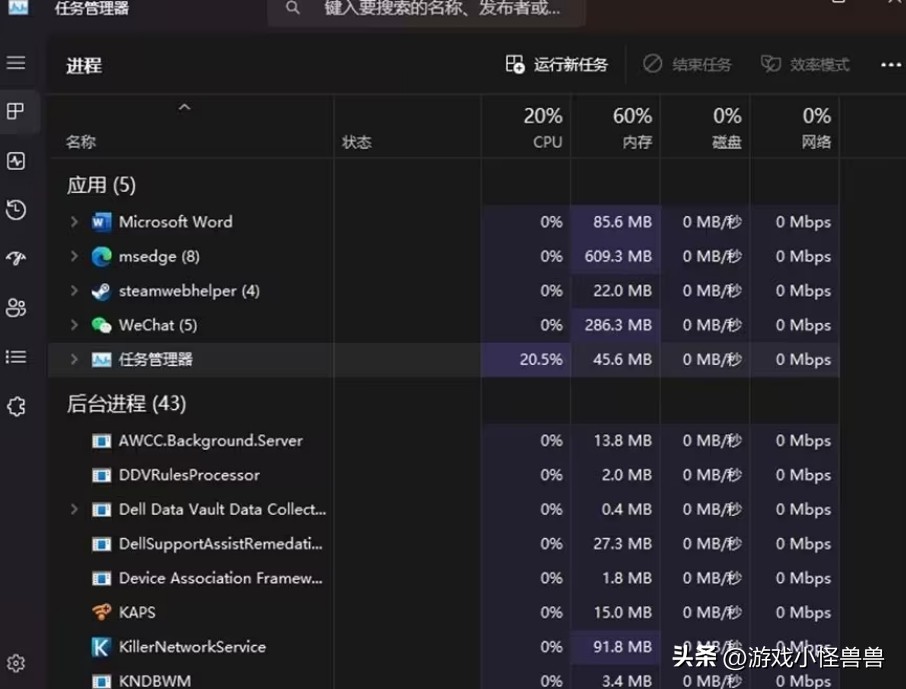Open the Details list sidebar icon

click(16, 357)
